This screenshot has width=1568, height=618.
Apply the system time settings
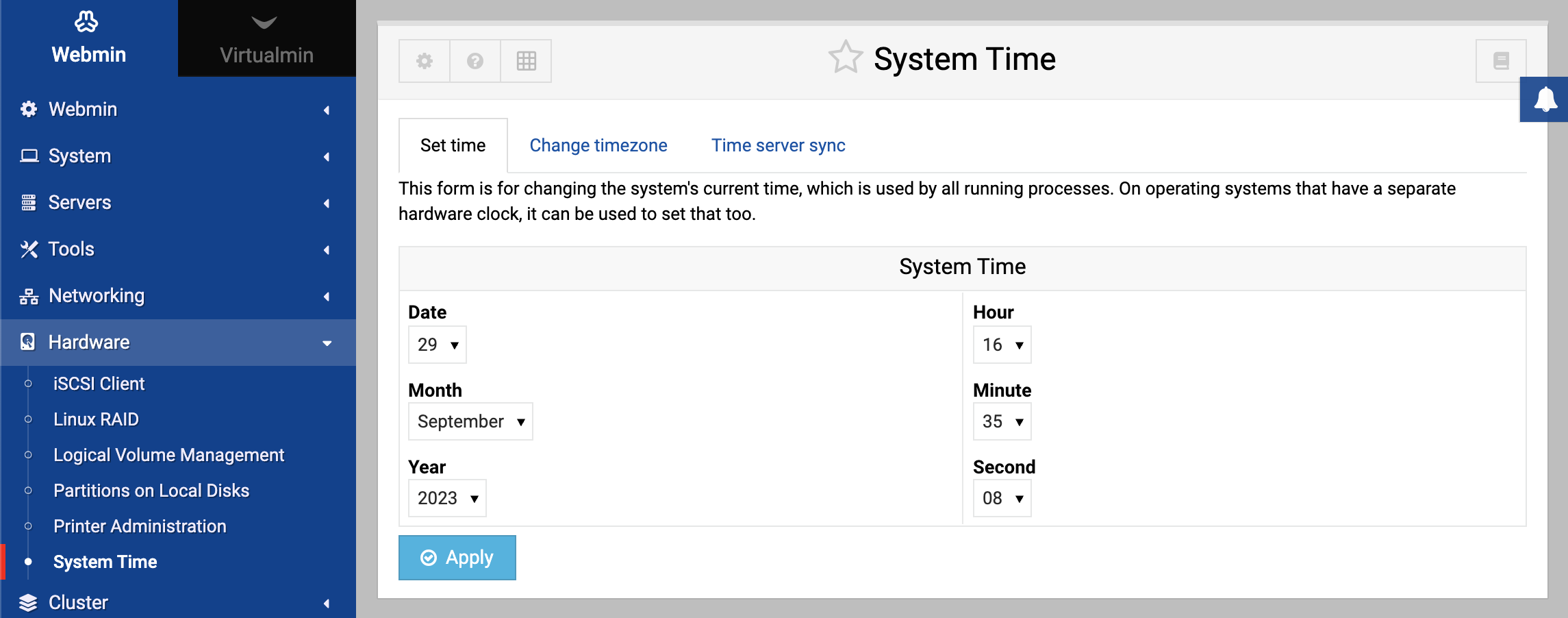click(x=457, y=558)
